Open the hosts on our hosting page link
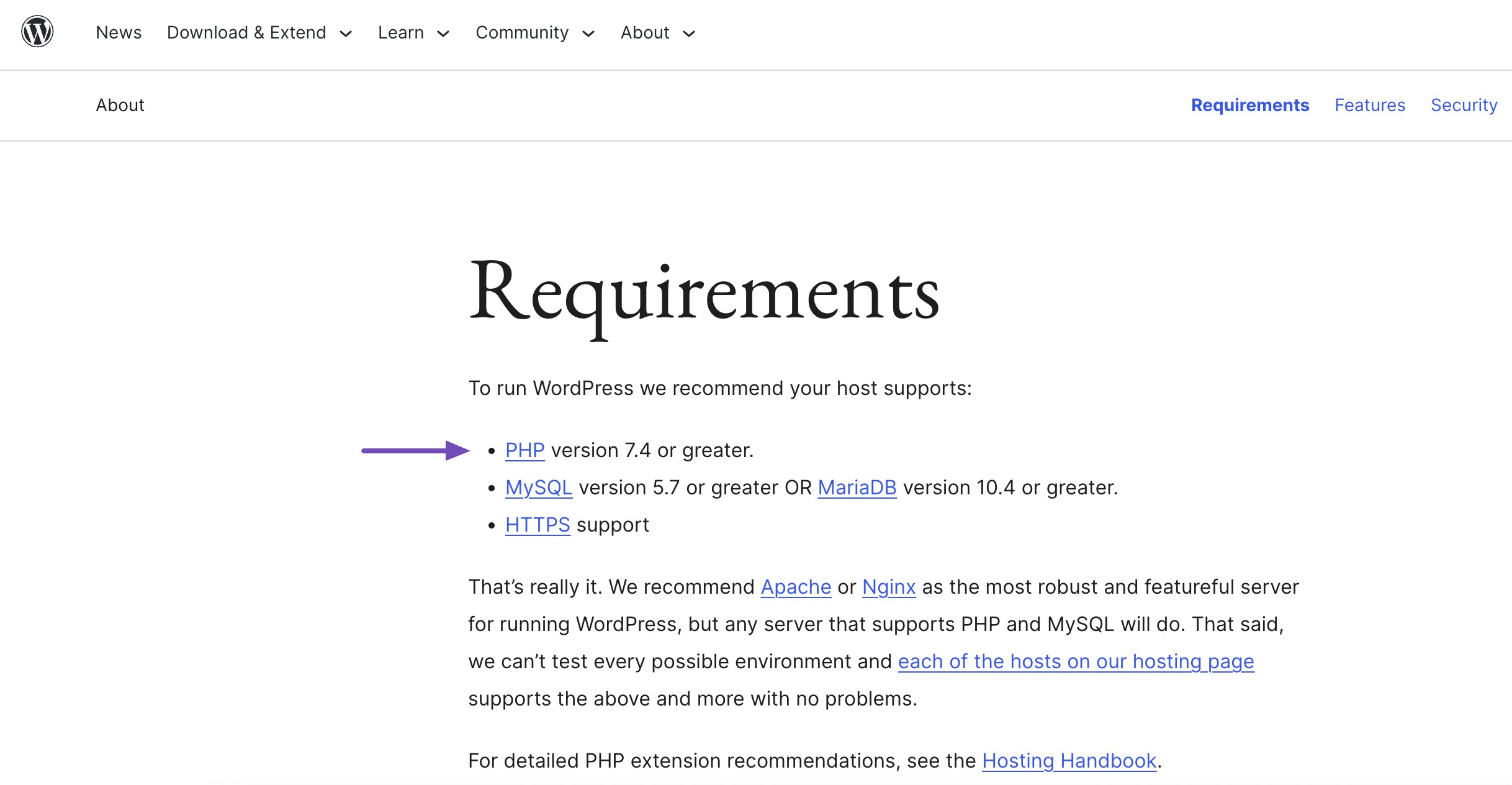The image size is (1512, 785). [1076, 661]
